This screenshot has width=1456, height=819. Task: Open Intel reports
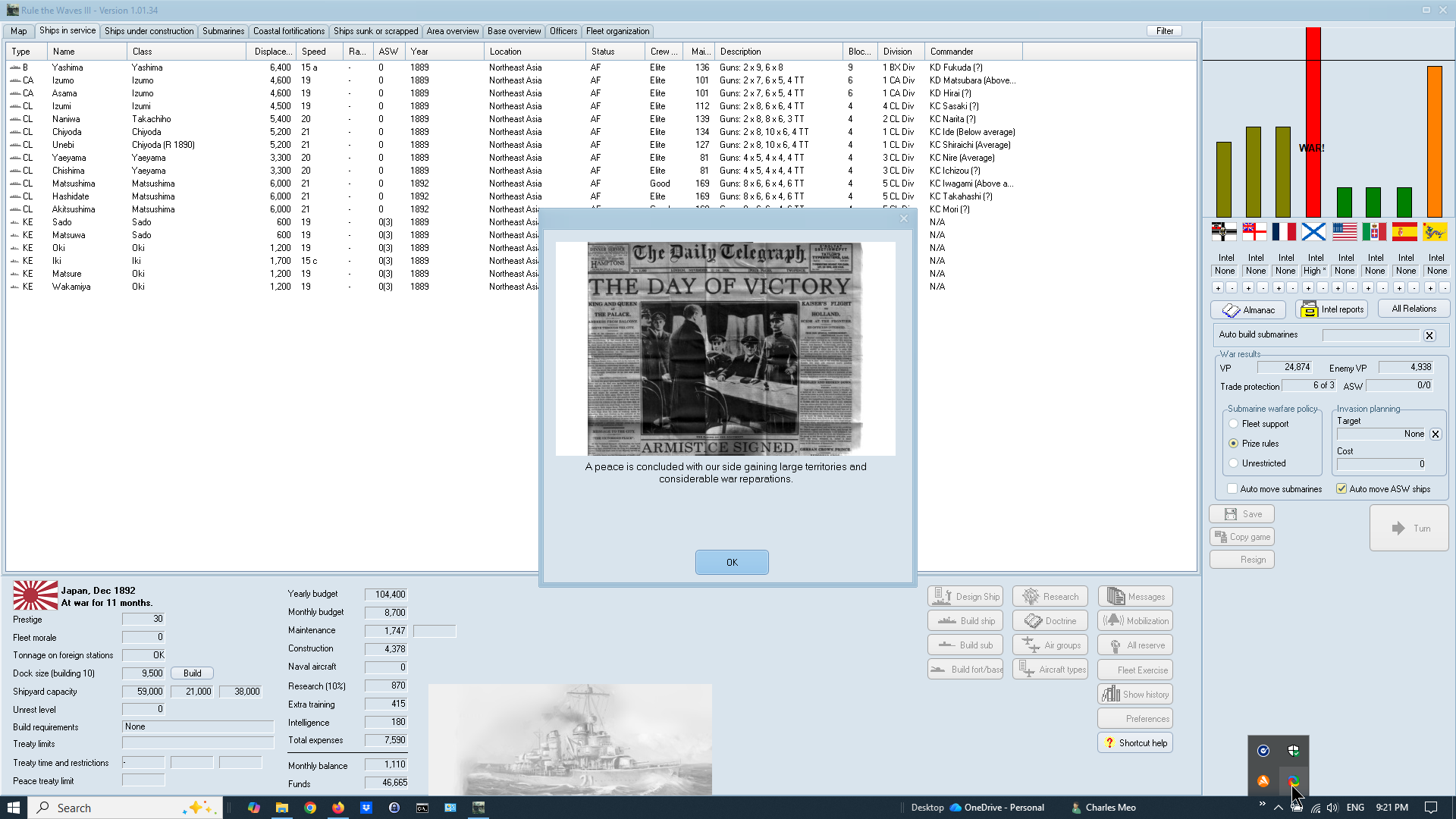pos(1331,309)
